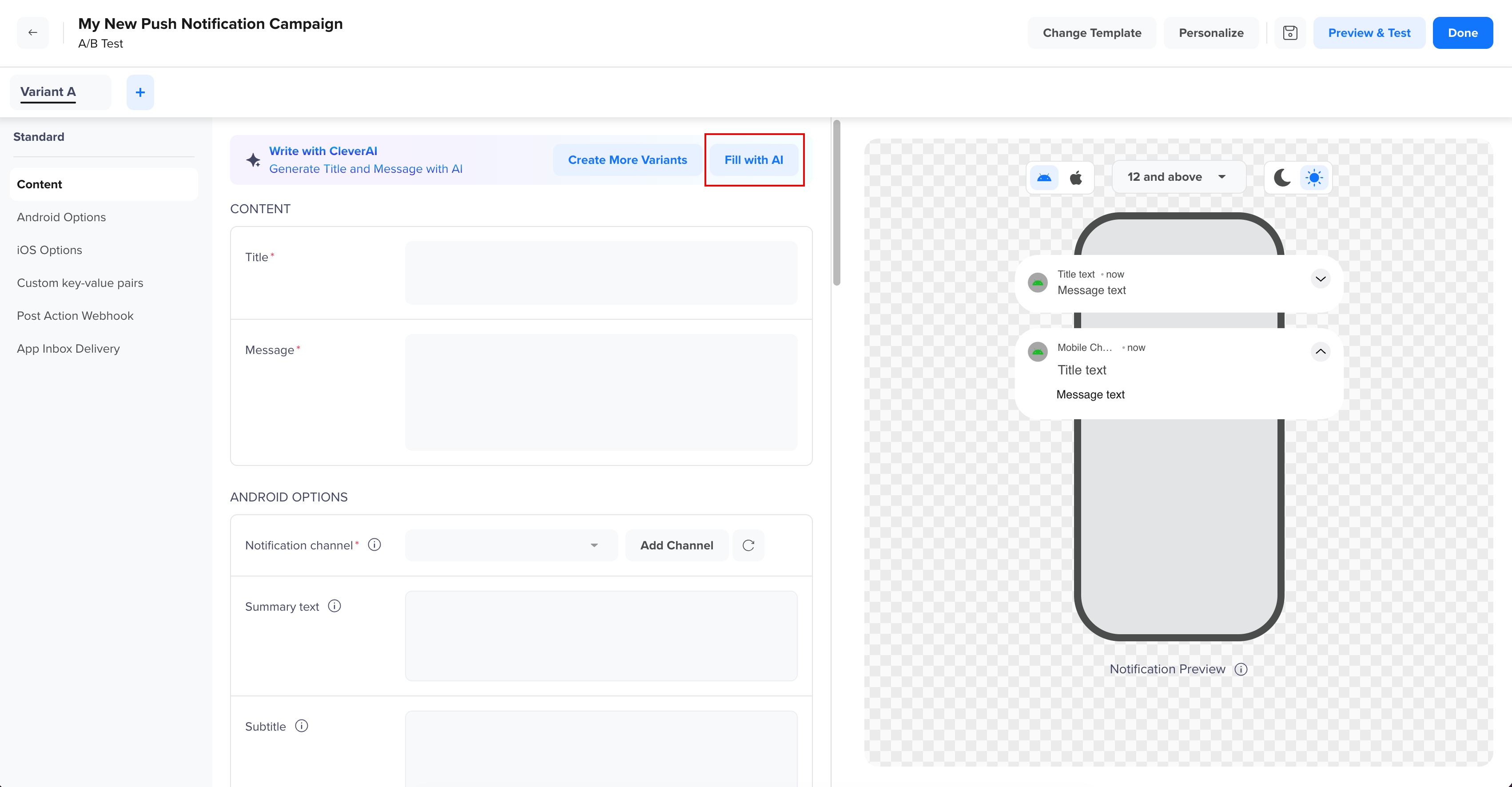Image resolution: width=1512 pixels, height=787 pixels.
Task: Show info for Subtitle field
Action: (302, 726)
